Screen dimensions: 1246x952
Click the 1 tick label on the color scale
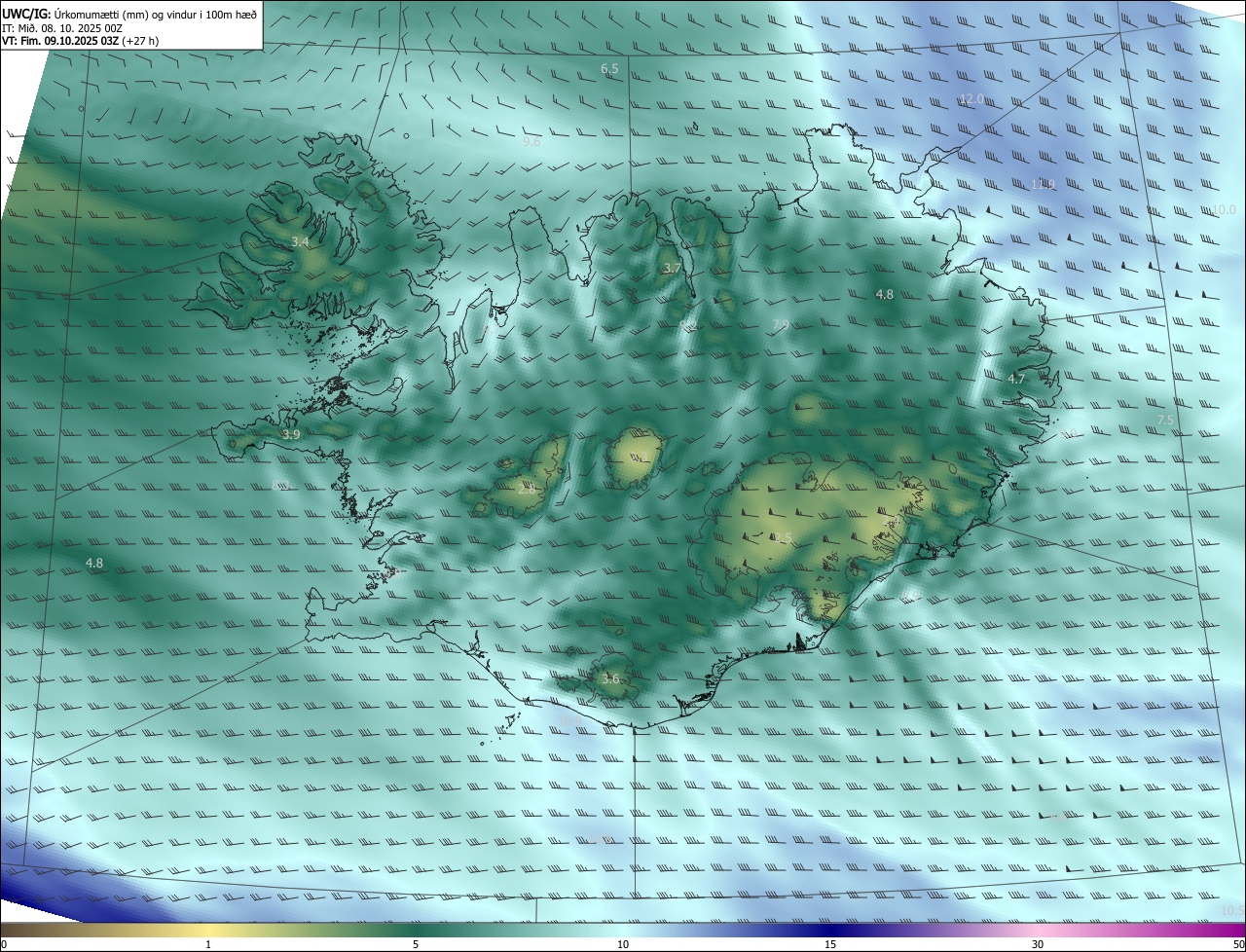208,944
